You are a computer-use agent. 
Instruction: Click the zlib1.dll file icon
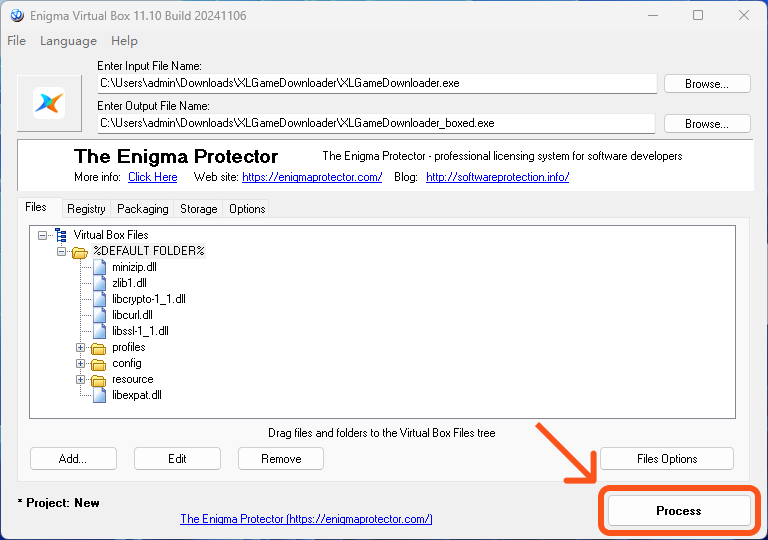99,283
